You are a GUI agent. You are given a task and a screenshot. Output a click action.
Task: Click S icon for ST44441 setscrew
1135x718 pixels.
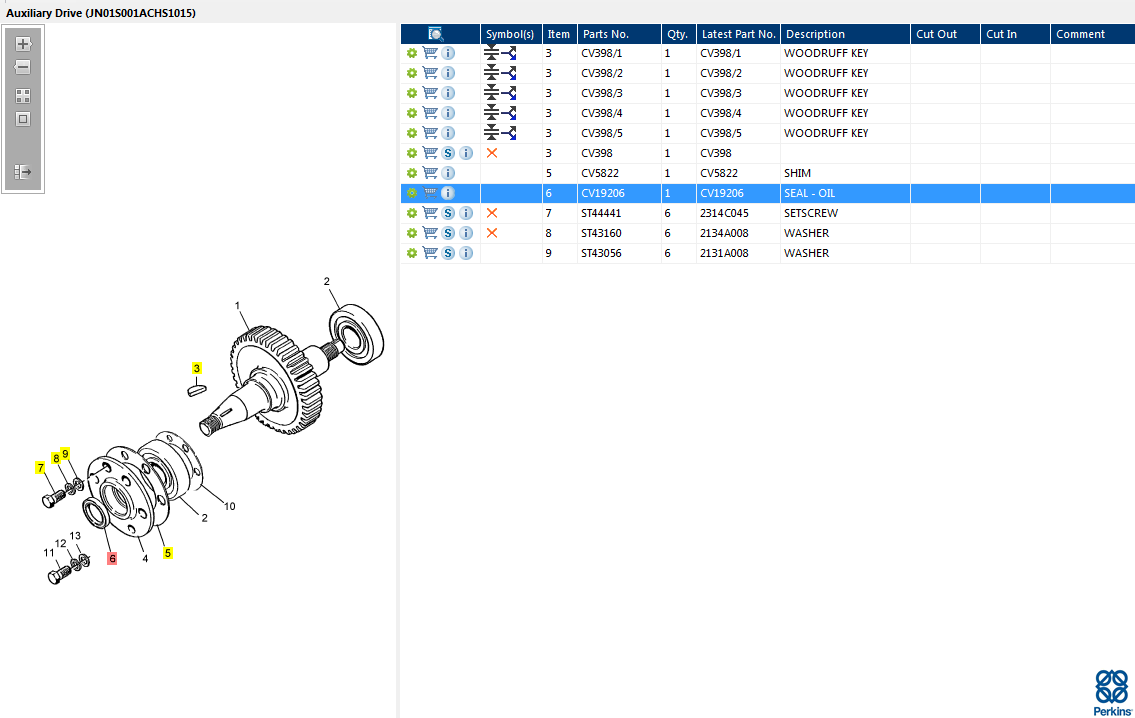448,214
